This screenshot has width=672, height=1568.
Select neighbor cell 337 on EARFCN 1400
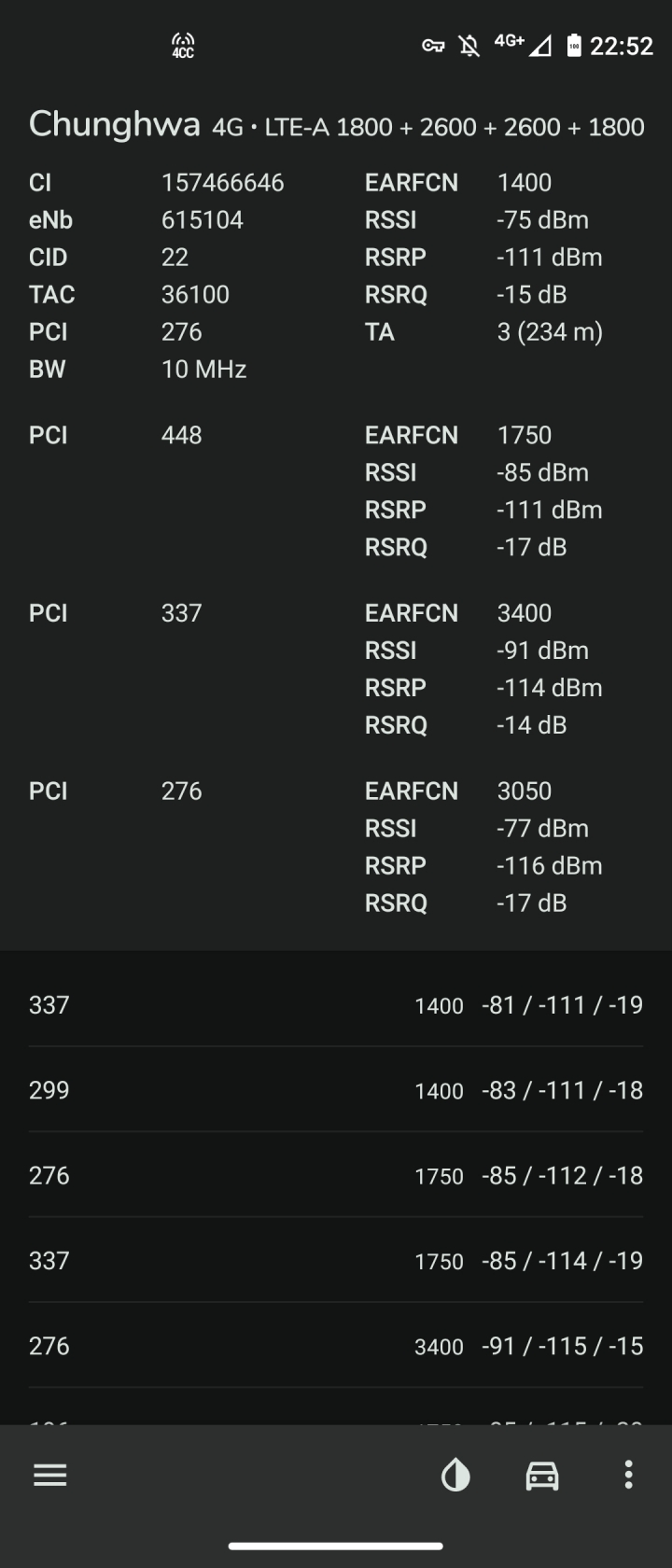click(336, 1004)
